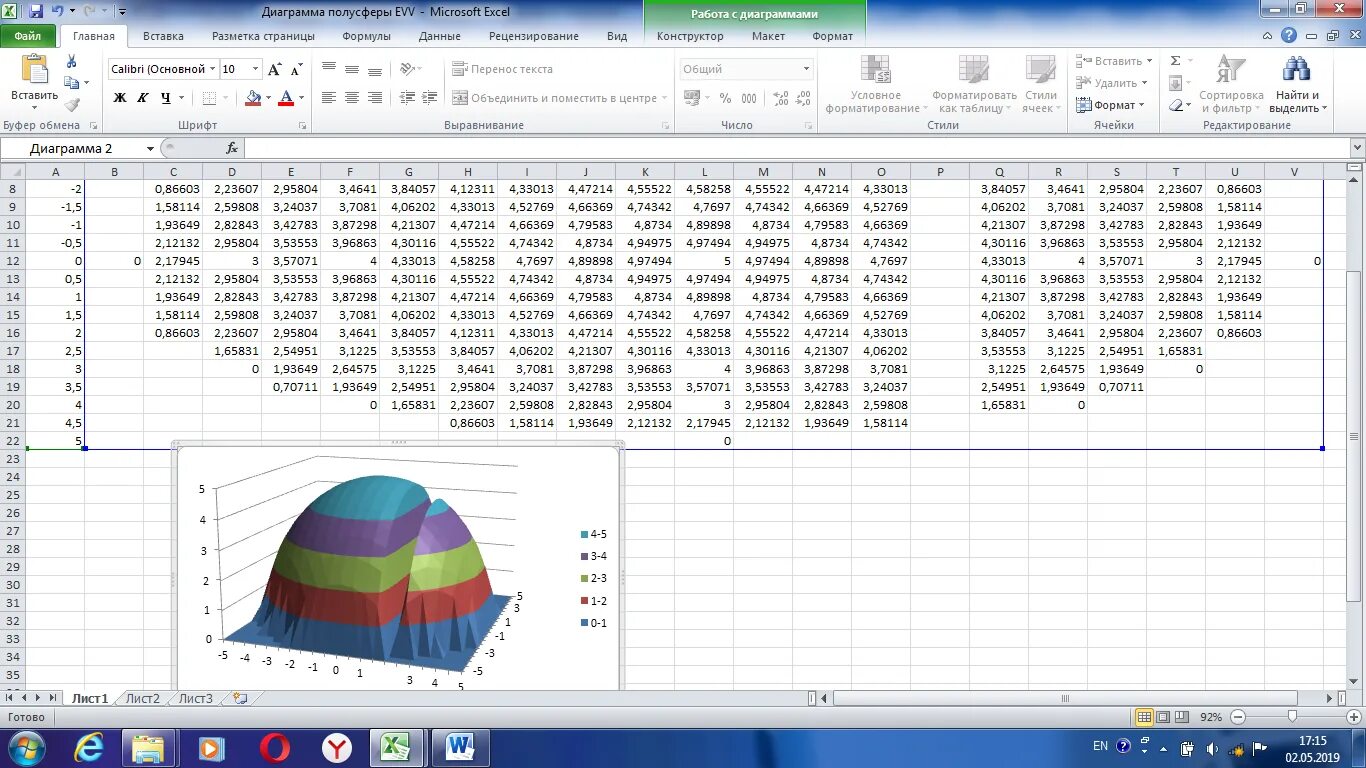Open the Формат cells dropdown
The image size is (1366, 768).
pyautogui.click(x=1112, y=105)
